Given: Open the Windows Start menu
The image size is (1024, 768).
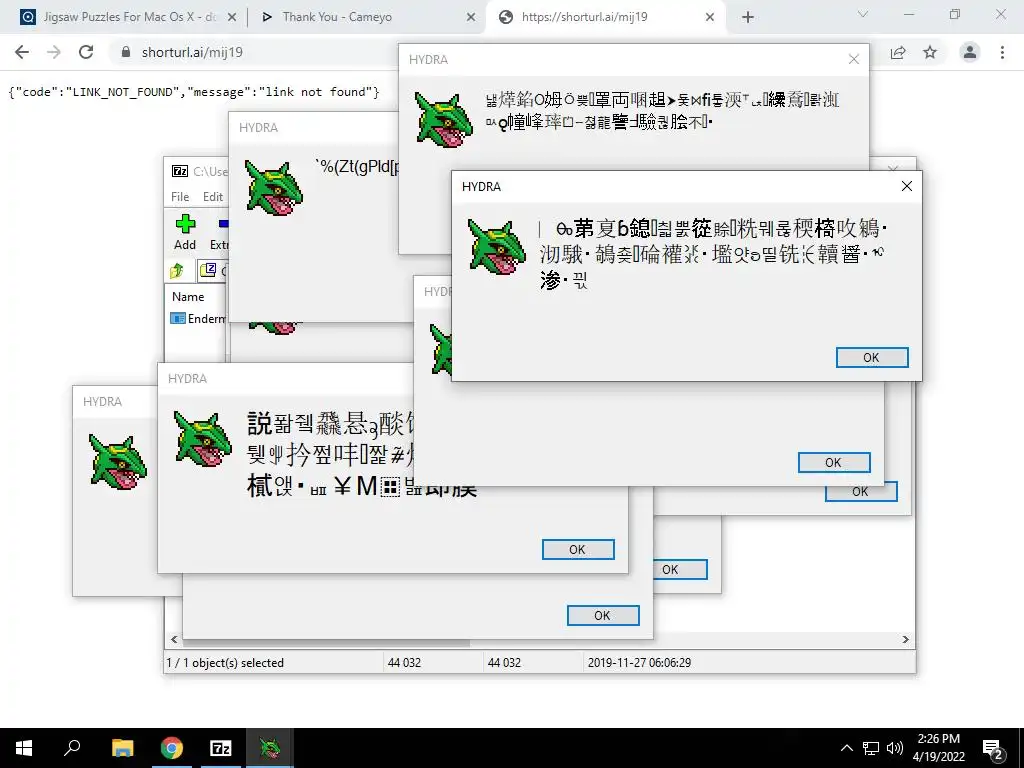Looking at the screenshot, I should 24,748.
